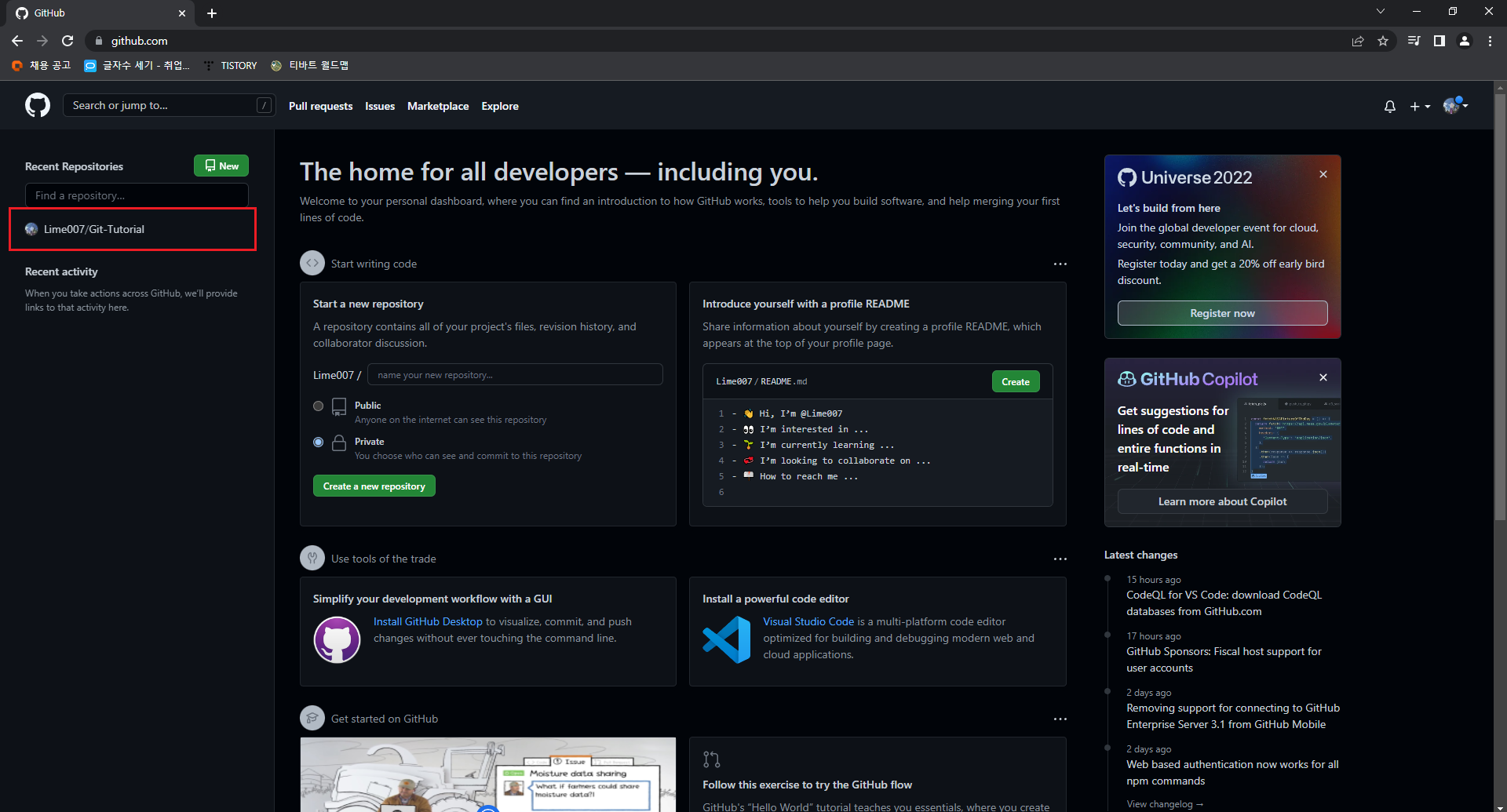Focus the Search or jump to field
1507x812 pixels.
point(169,105)
